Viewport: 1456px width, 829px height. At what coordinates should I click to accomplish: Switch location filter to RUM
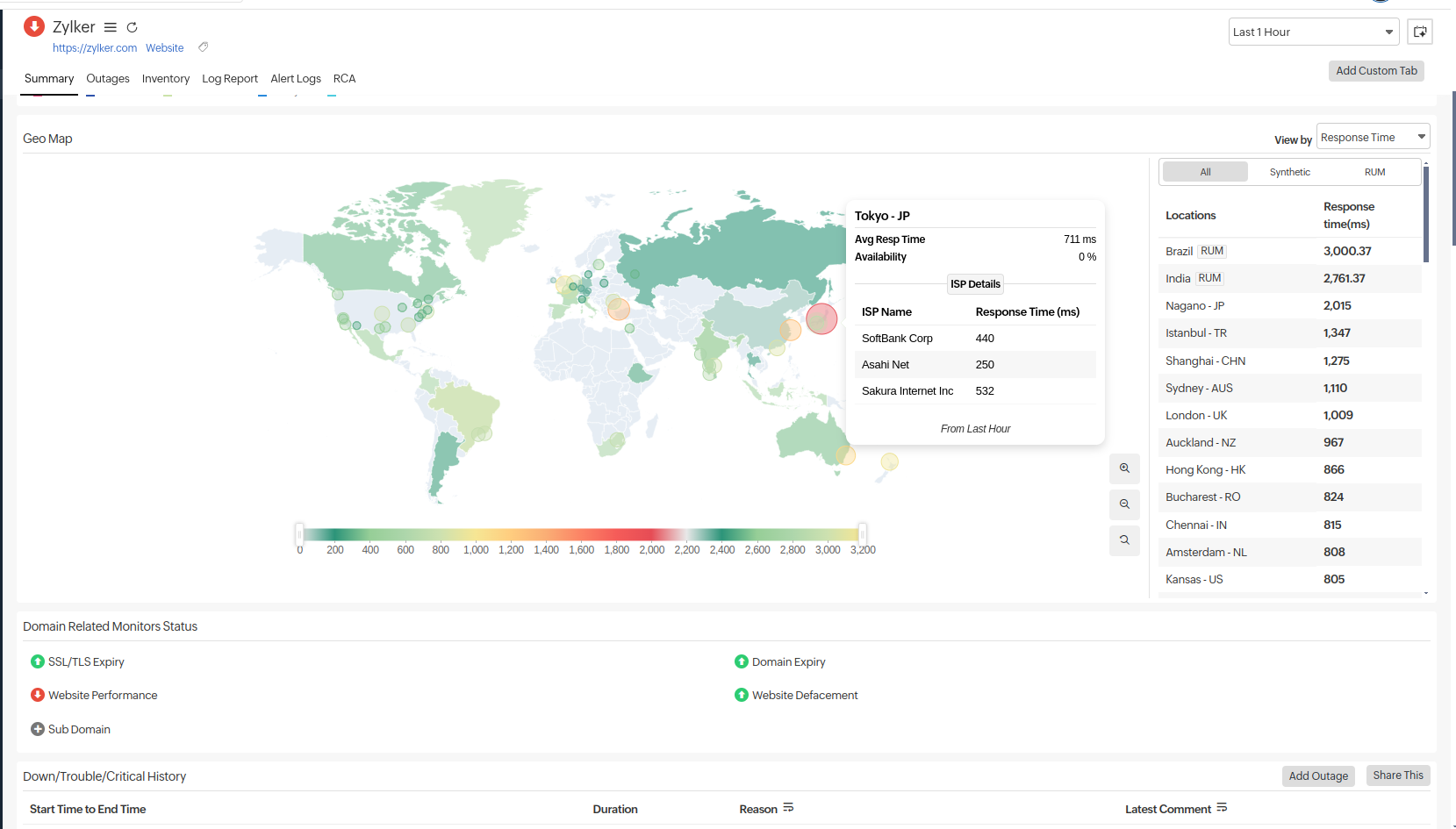pos(1374,172)
